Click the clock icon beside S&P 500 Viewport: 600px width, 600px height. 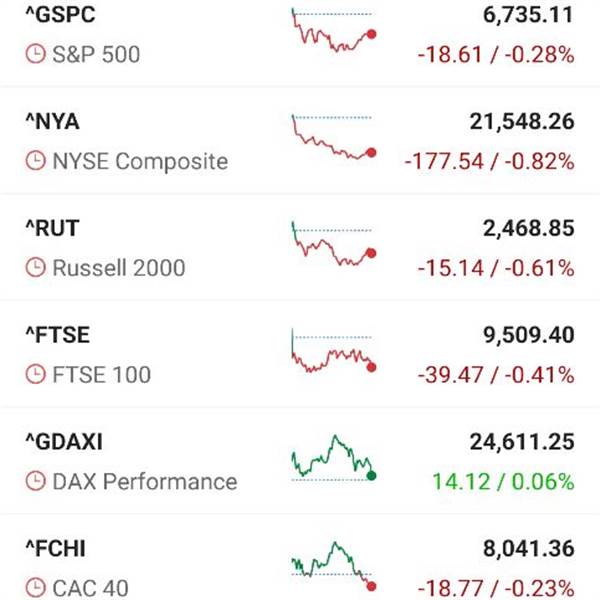[x=35, y=54]
